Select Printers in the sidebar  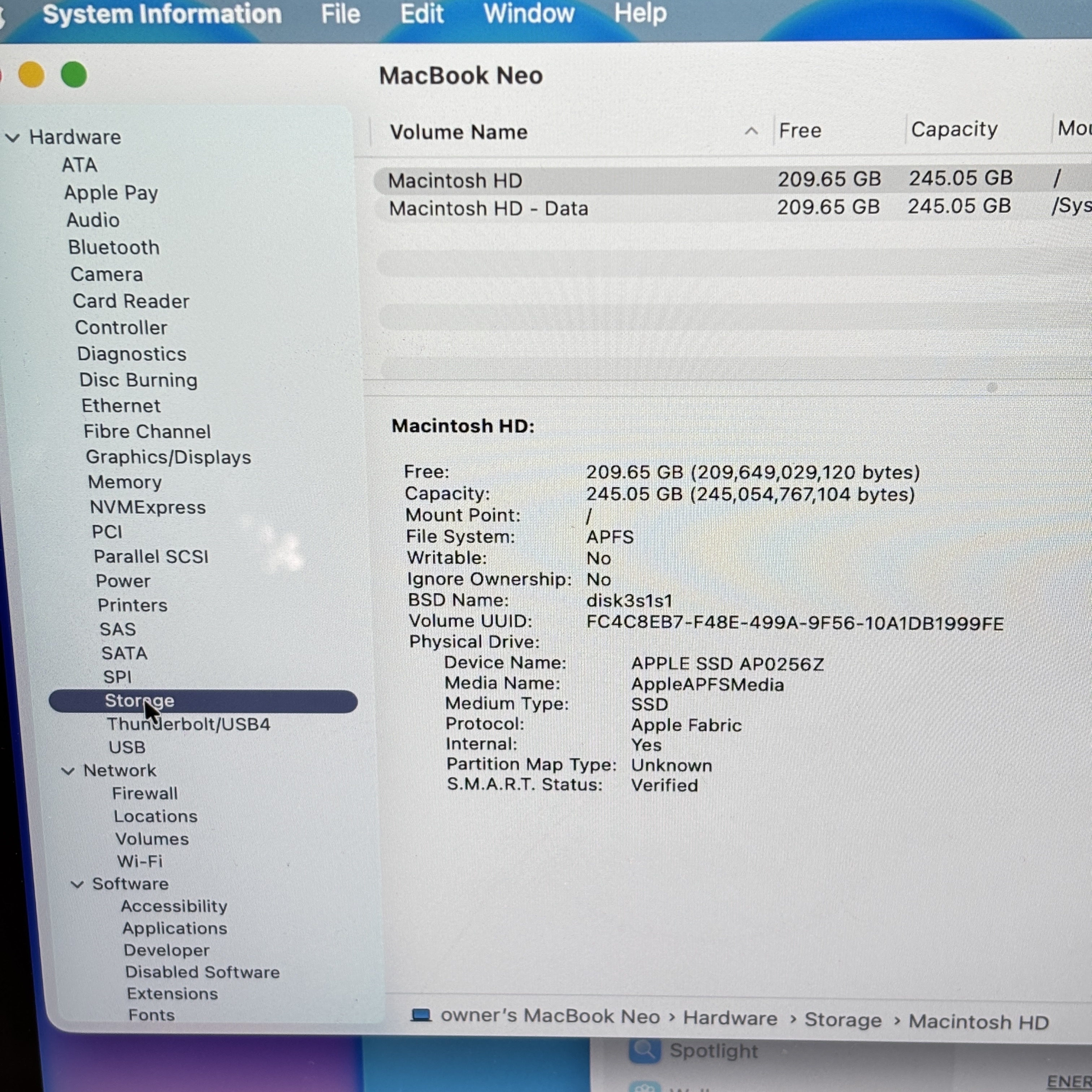coord(133,605)
